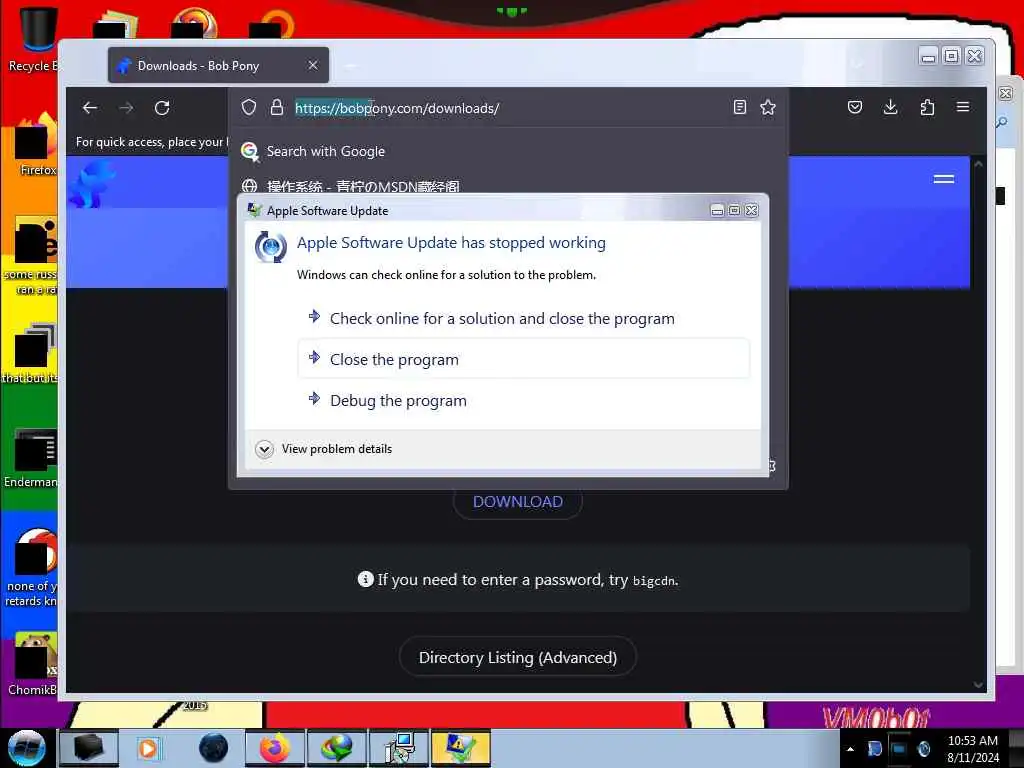Click the dark globe taskbar icon
Viewport: 1024px width, 768px height.
point(214,748)
